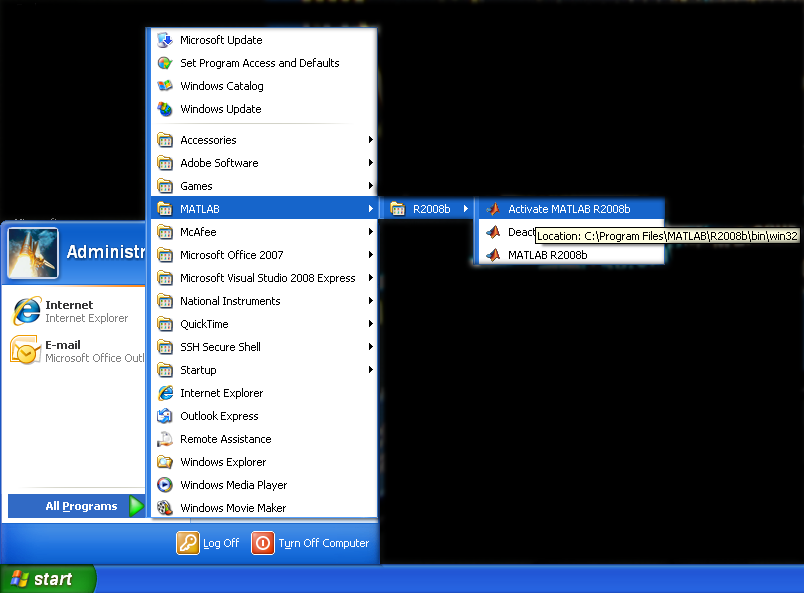Choose the Windows Movie Maker entry text
Screen dimensions: 804x593
pyautogui.click(x=233, y=508)
